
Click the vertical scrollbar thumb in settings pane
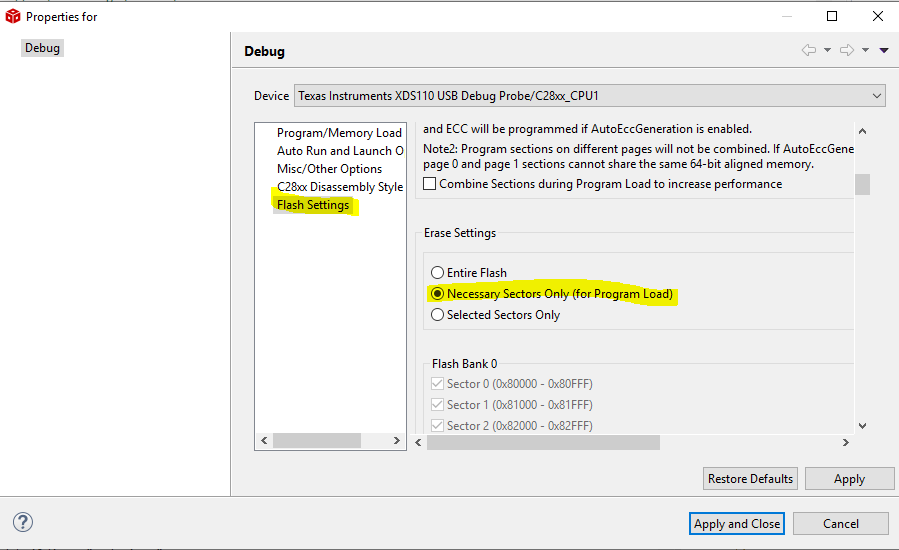point(862,185)
